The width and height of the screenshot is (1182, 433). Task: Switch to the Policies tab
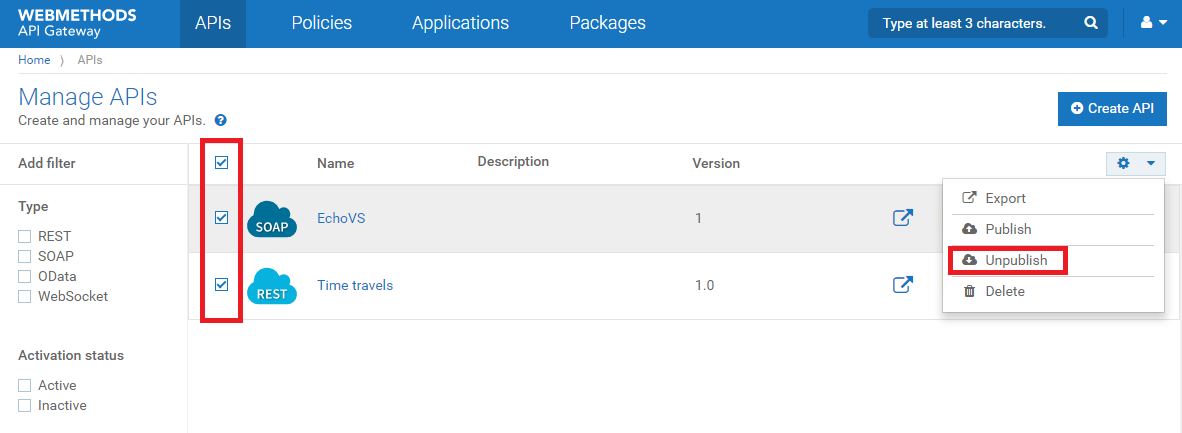[x=321, y=23]
